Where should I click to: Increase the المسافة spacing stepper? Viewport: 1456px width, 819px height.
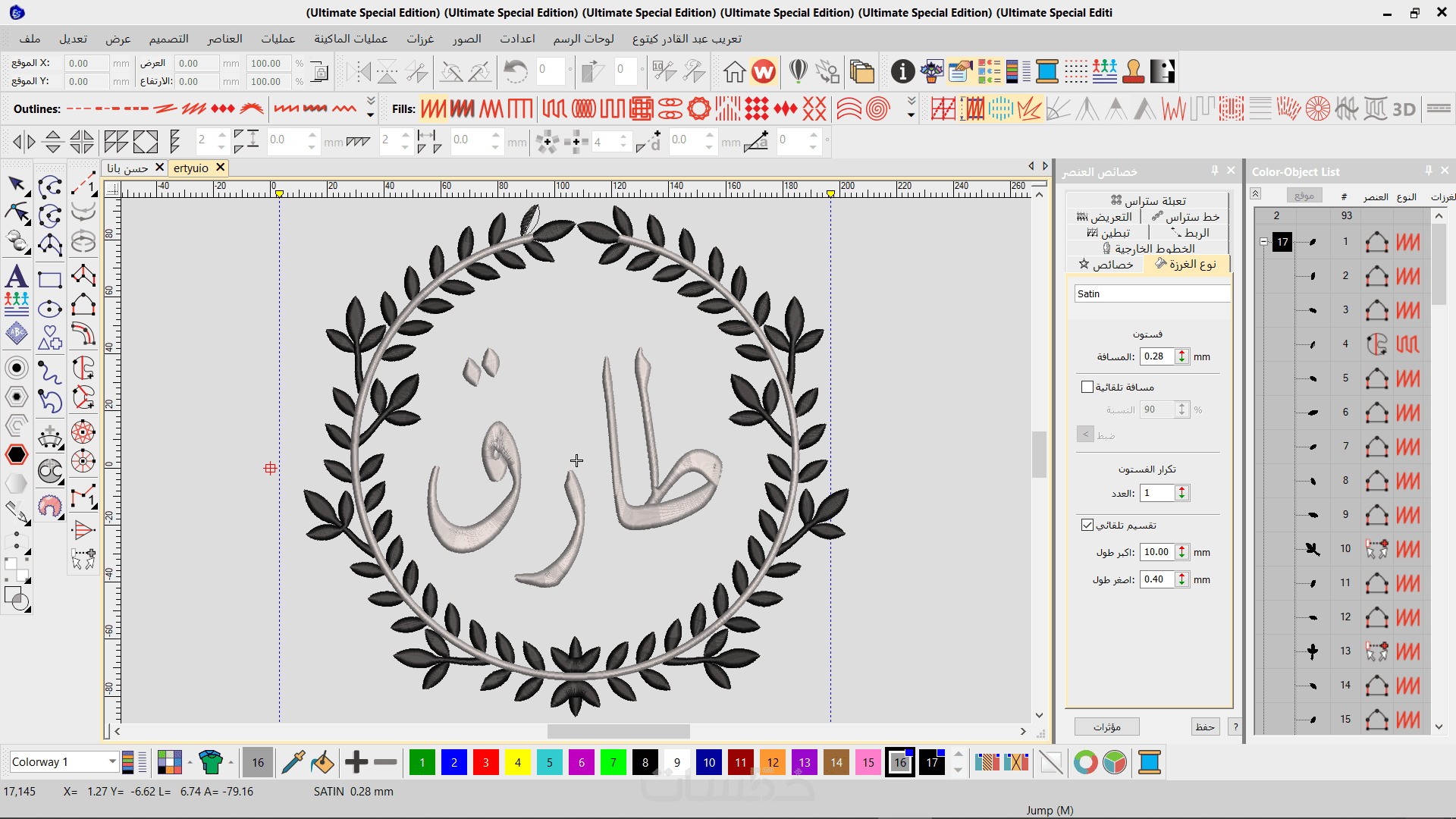[1181, 353]
